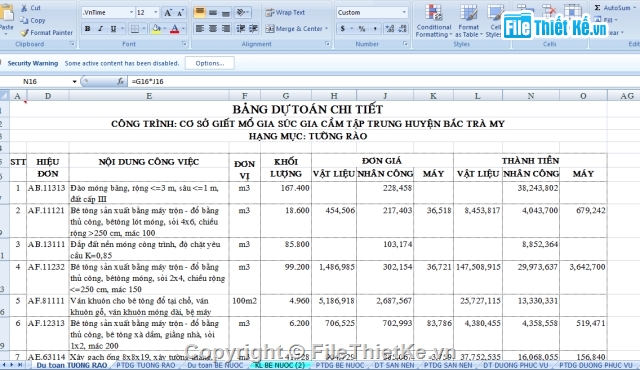Viewport: 640px width, 370px height.
Task: Open the .VnTime font name dropdown
Action: [131, 13]
